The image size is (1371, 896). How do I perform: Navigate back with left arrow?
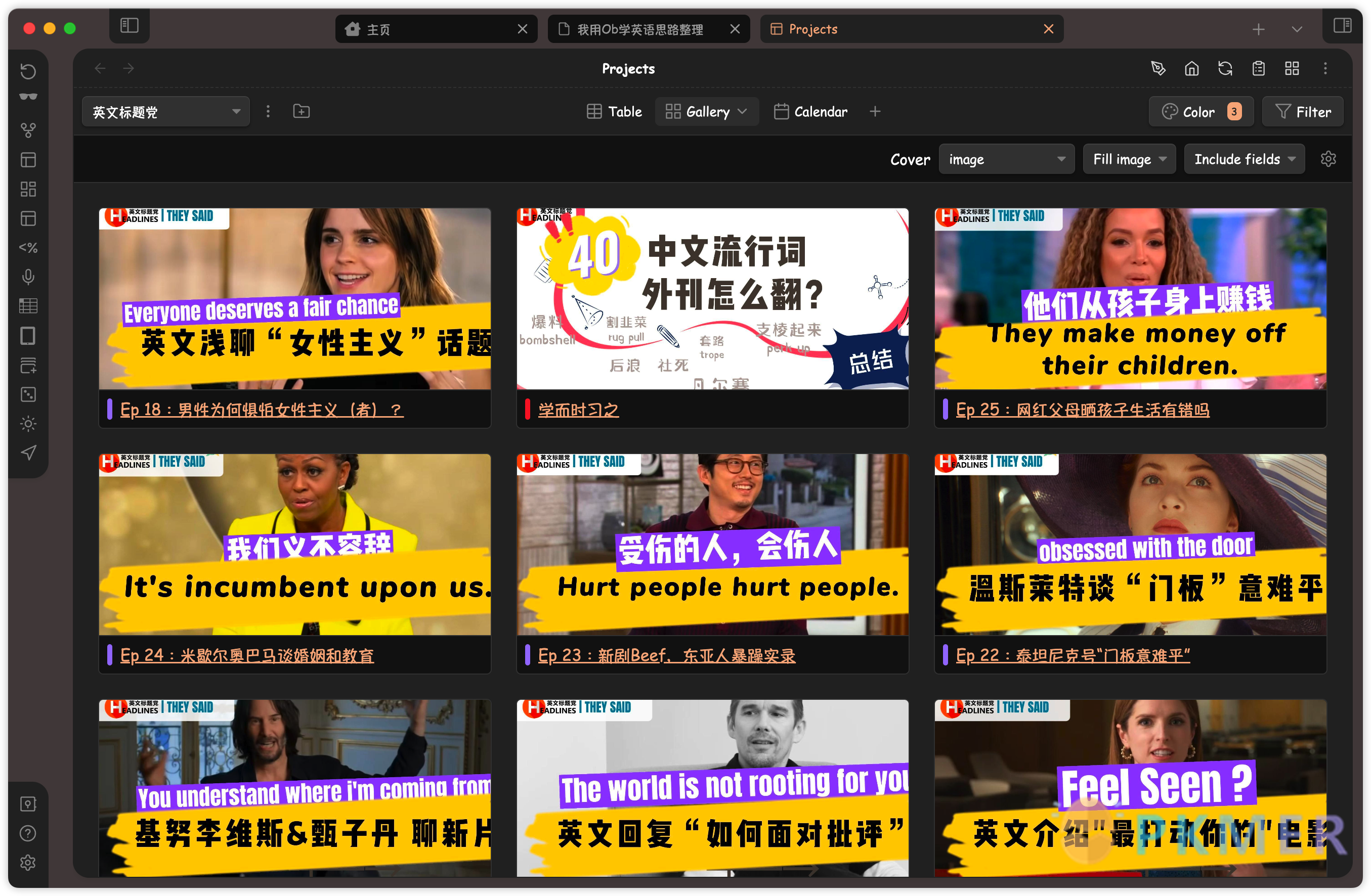pos(100,69)
